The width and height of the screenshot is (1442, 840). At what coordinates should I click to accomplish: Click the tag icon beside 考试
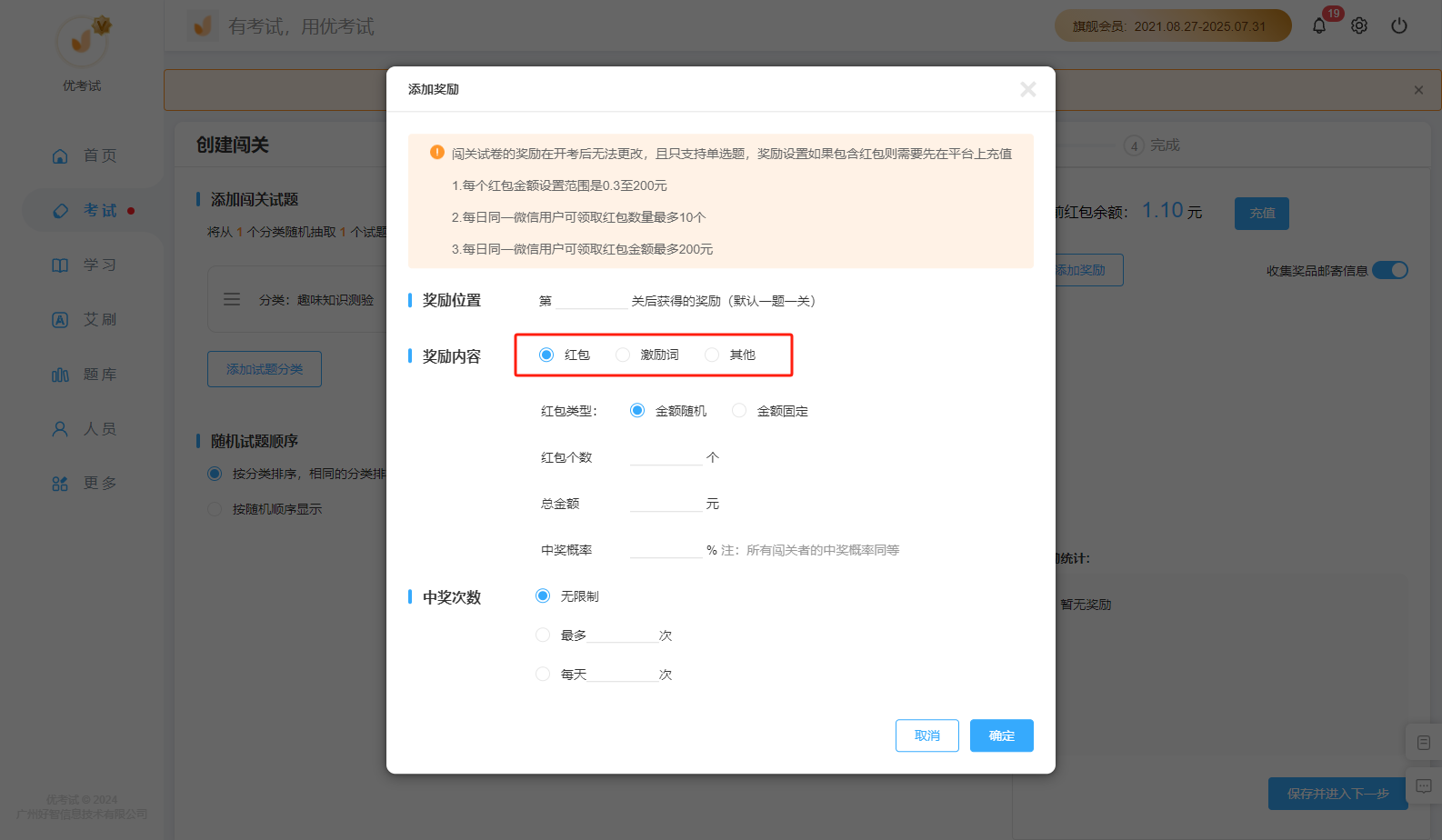(x=60, y=211)
